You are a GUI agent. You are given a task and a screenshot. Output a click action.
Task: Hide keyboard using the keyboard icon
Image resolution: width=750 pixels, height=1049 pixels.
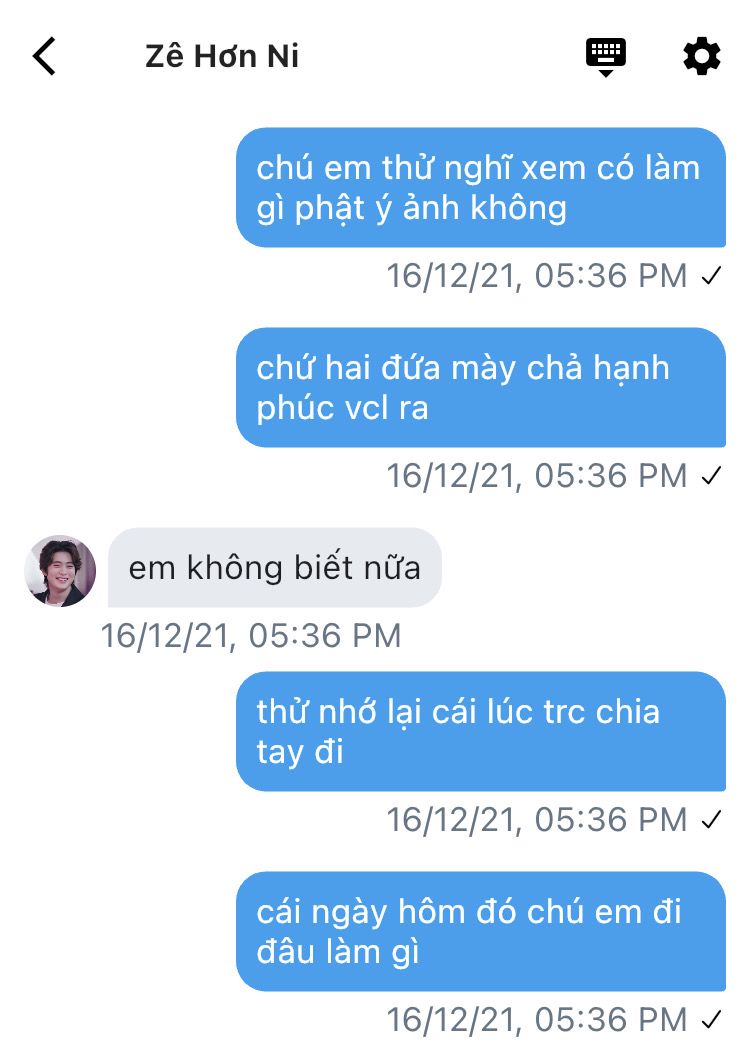coord(605,58)
